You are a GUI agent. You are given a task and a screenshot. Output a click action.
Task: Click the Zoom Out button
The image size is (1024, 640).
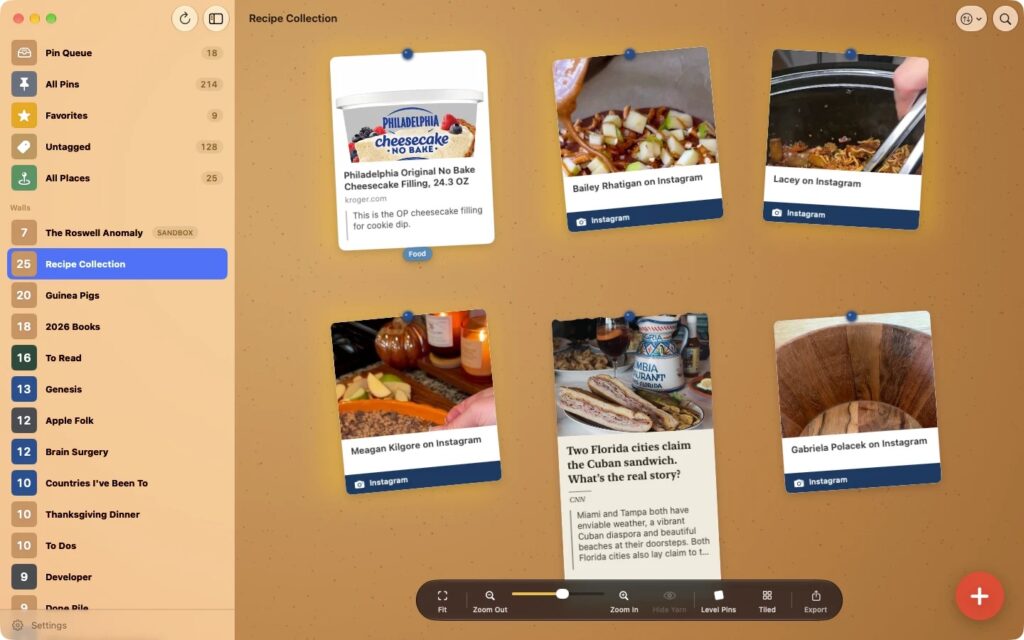[x=490, y=601]
